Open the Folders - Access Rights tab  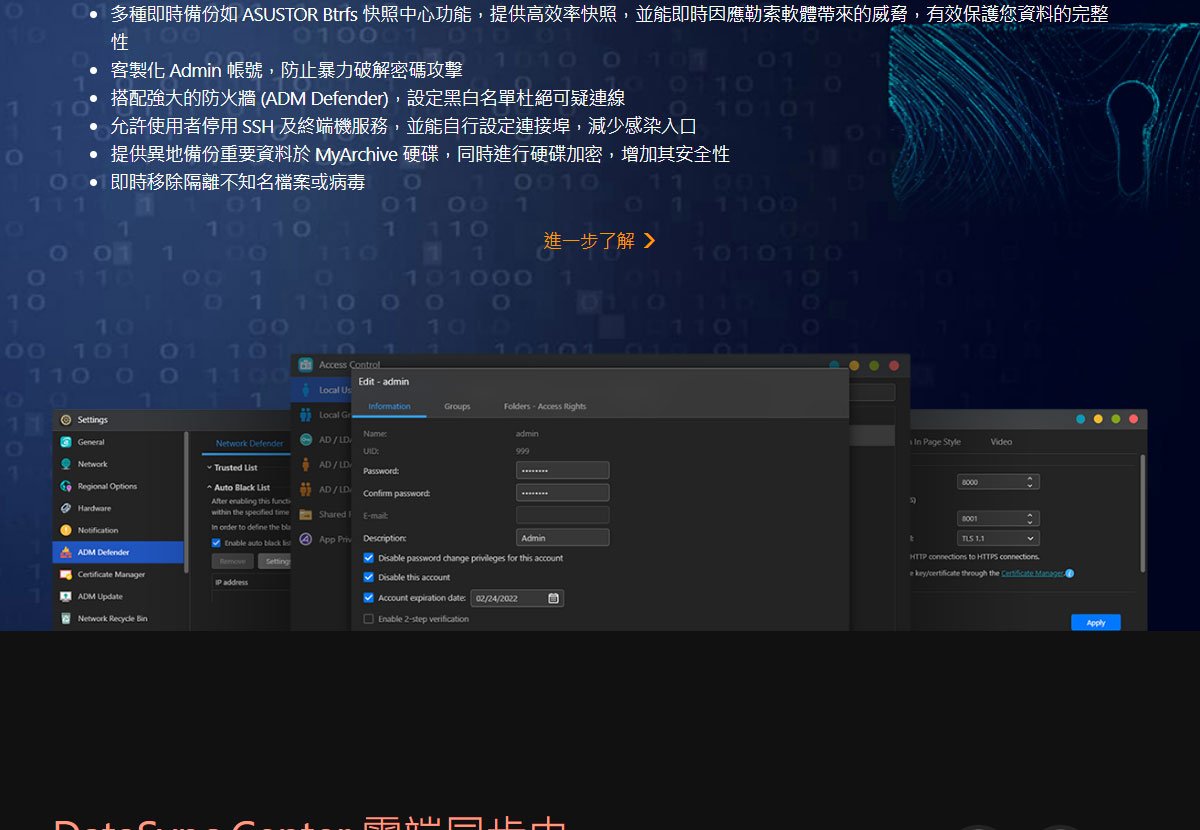click(x=545, y=406)
